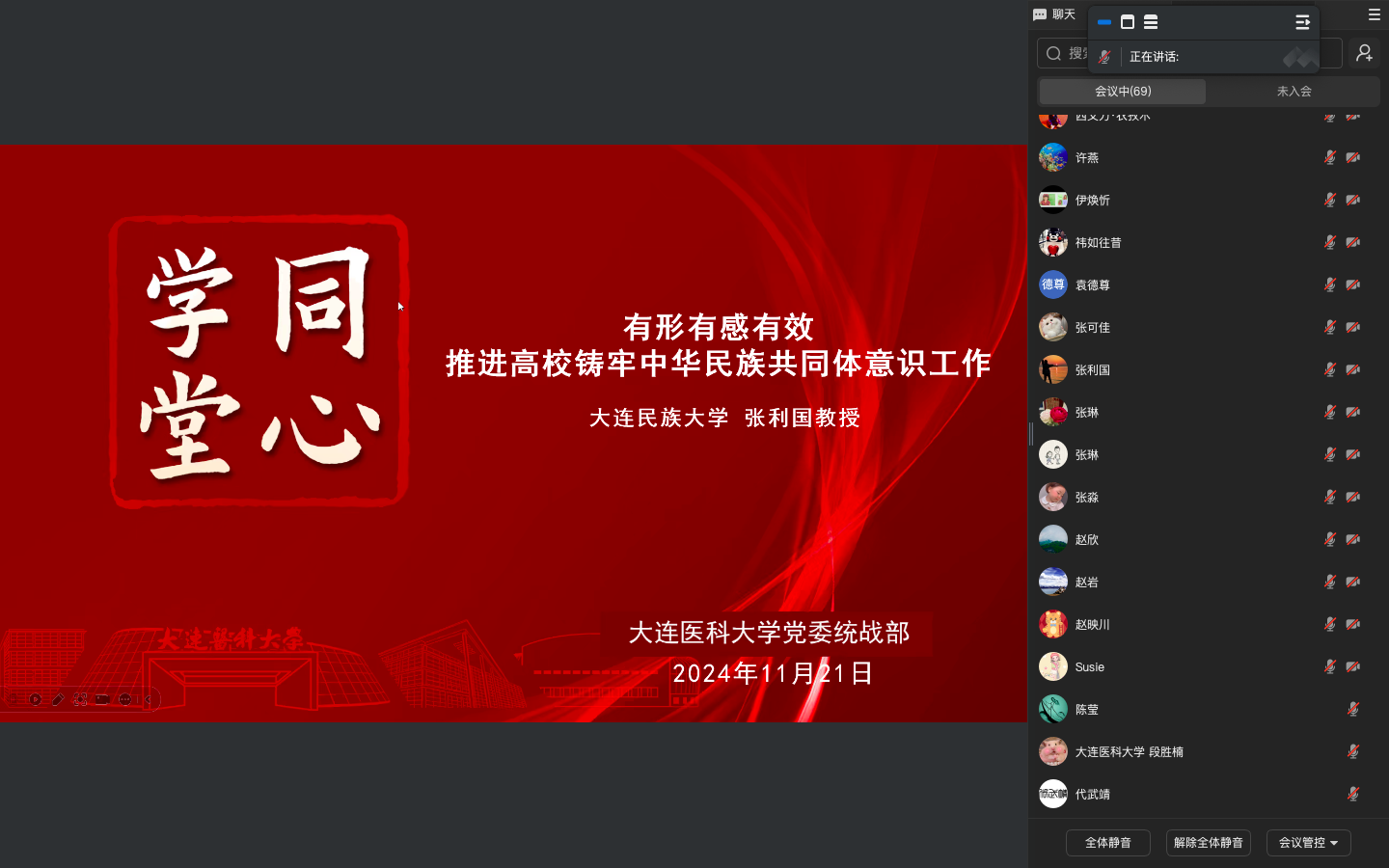Click muted microphone icon in floating speaker widget
Viewport: 1389px width, 868px height.
tap(1104, 57)
